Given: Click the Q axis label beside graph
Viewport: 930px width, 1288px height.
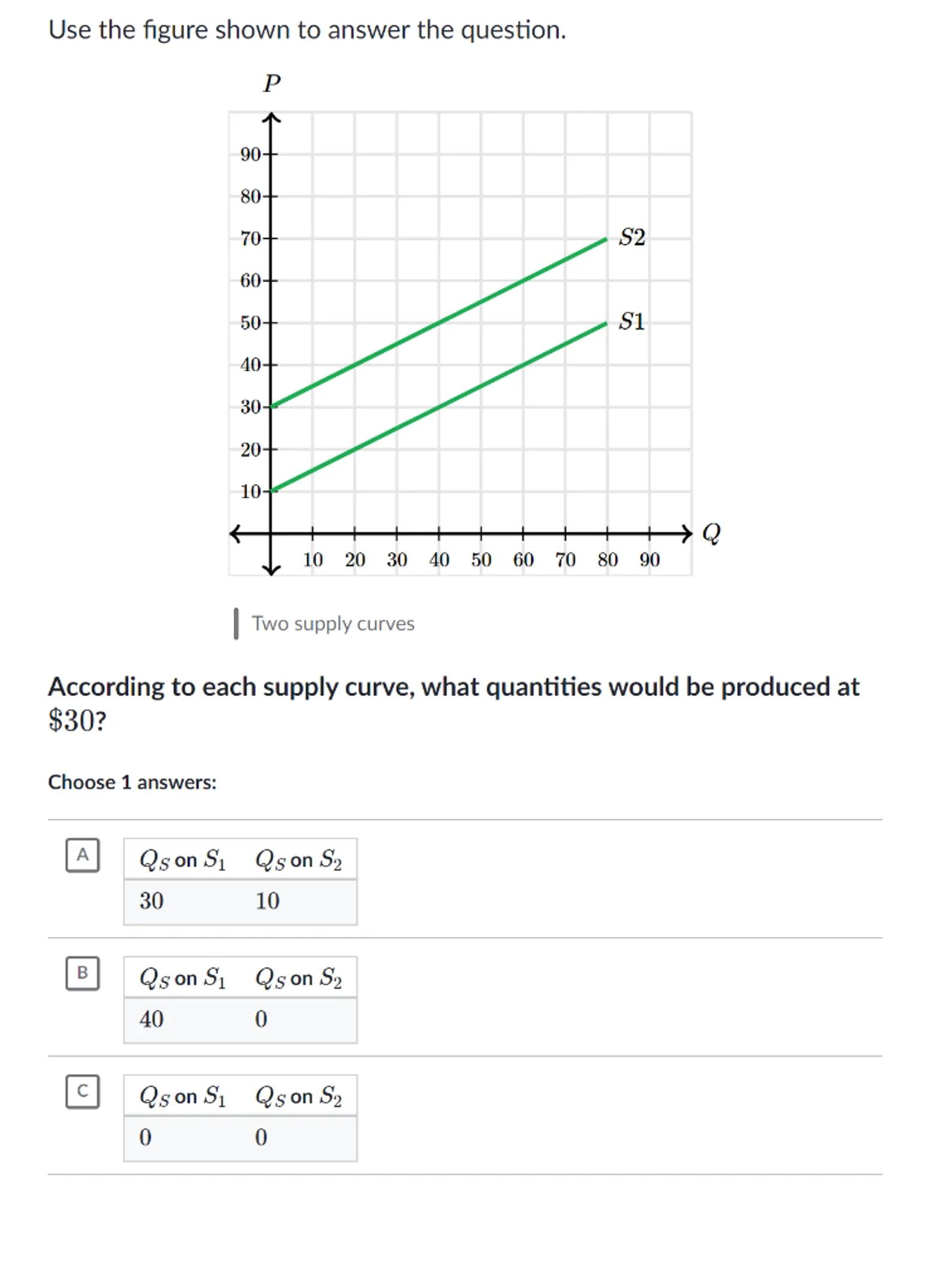Looking at the screenshot, I should click(x=711, y=532).
